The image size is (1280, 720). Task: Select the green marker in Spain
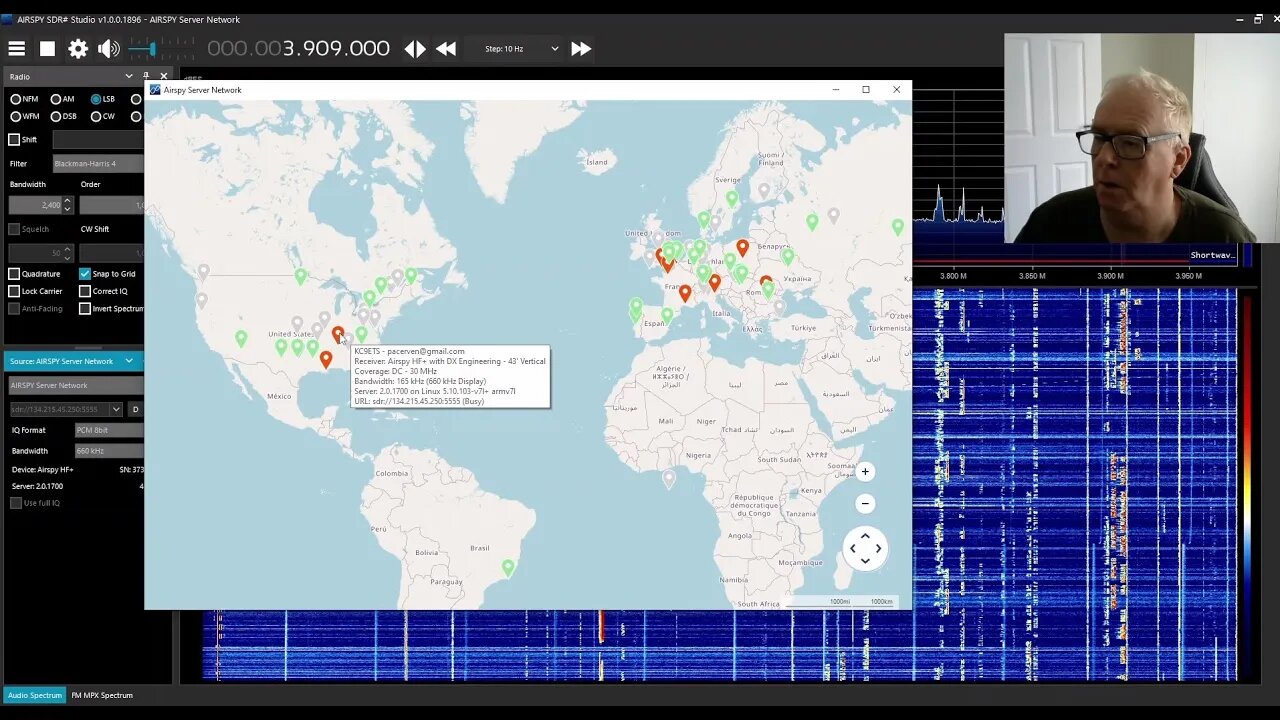pyautogui.click(x=667, y=315)
